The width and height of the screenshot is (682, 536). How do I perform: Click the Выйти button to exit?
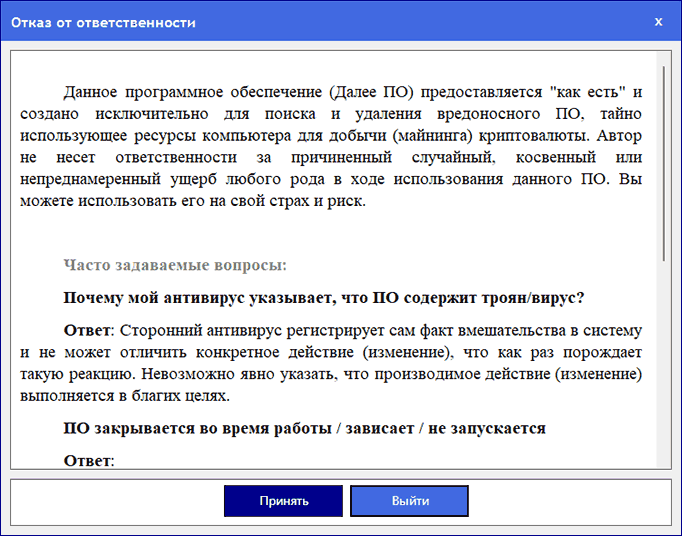coord(409,501)
